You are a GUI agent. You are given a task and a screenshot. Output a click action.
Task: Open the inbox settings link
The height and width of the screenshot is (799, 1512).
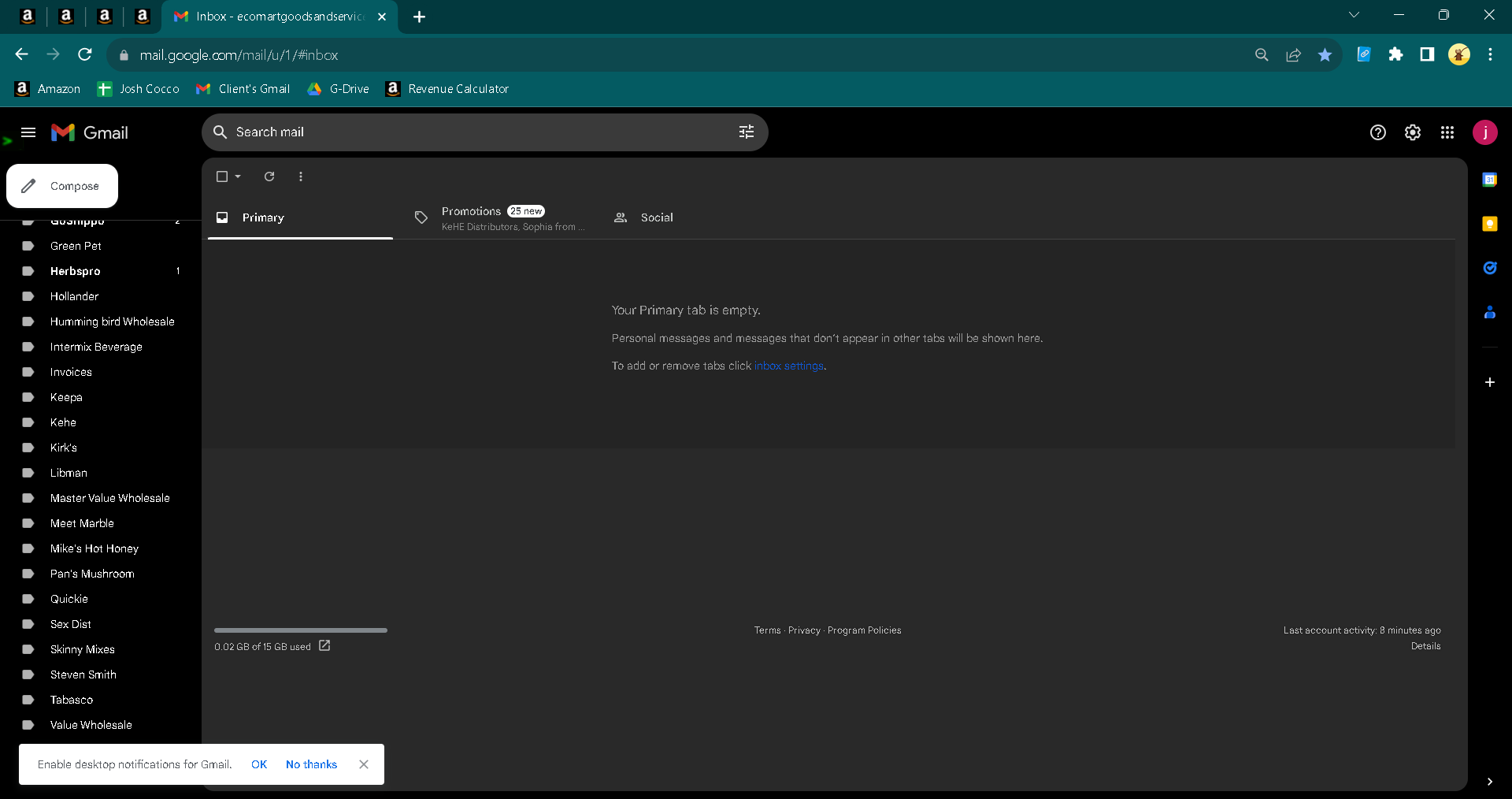[789, 366]
